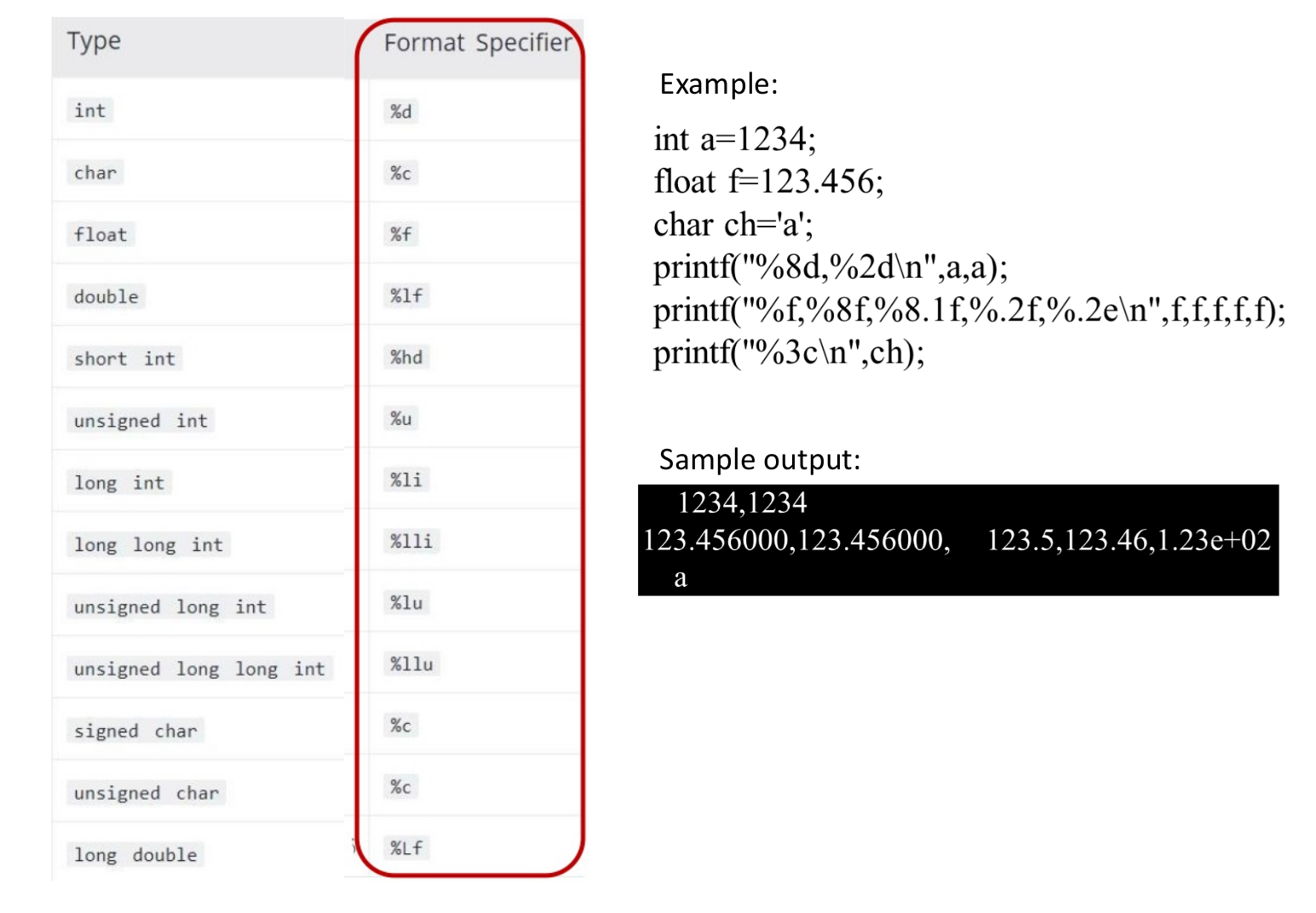This screenshot has height=913, width=1316.
Task: Click the 'Format Specifier' column header
Action: [478, 43]
